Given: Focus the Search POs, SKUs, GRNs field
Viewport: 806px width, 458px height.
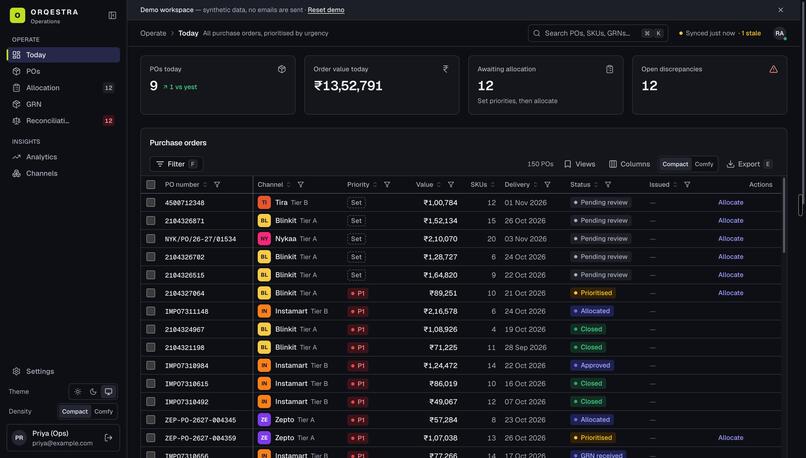Looking at the screenshot, I should coord(598,33).
